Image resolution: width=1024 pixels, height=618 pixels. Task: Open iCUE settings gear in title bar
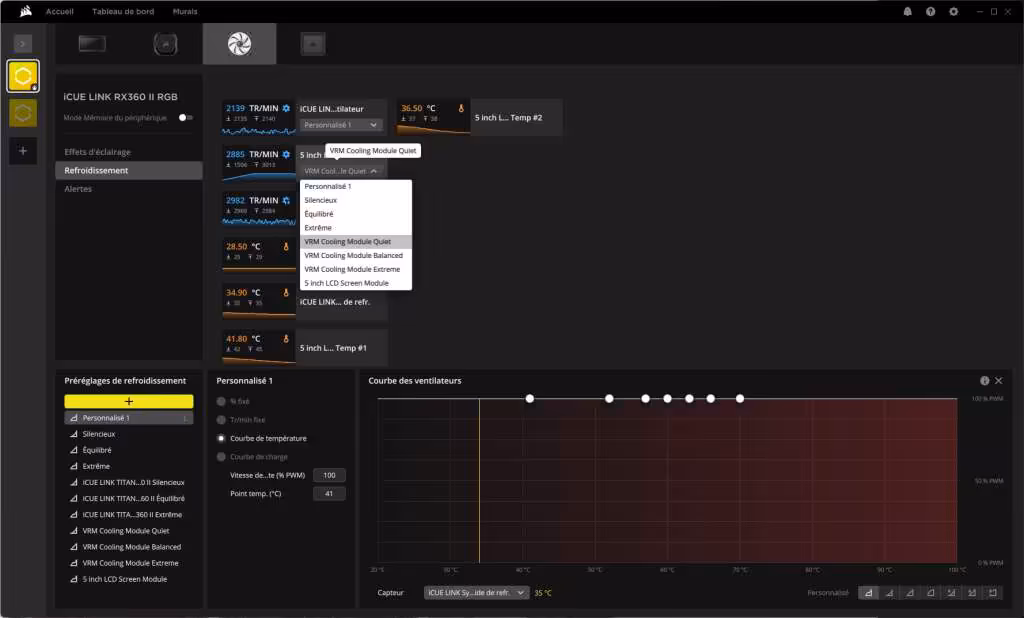pos(953,12)
